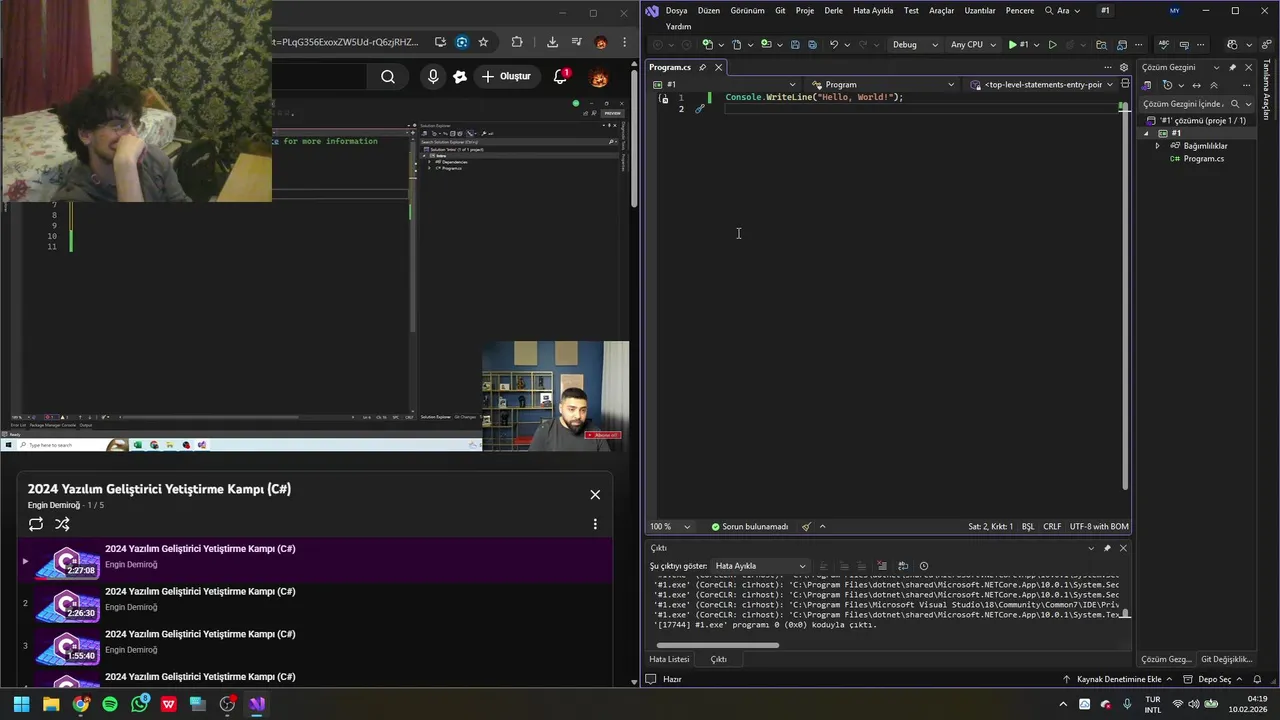Open the Hata Ayıklama menu

(x=873, y=11)
